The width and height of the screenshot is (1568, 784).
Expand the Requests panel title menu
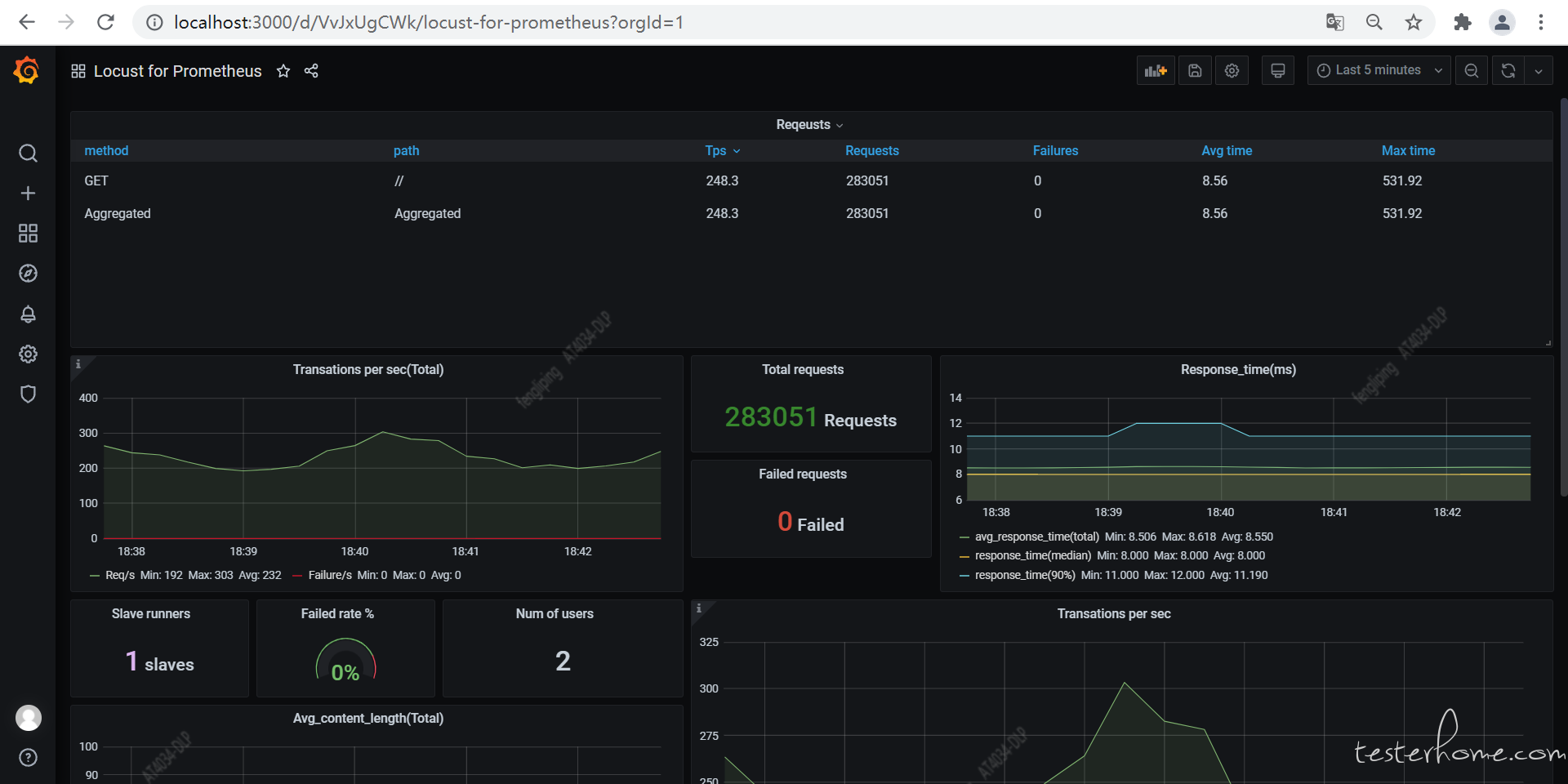809,124
